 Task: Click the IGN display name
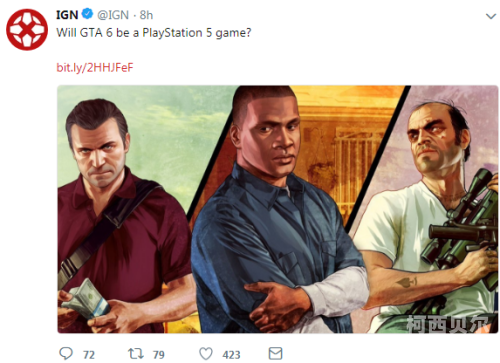67,15
